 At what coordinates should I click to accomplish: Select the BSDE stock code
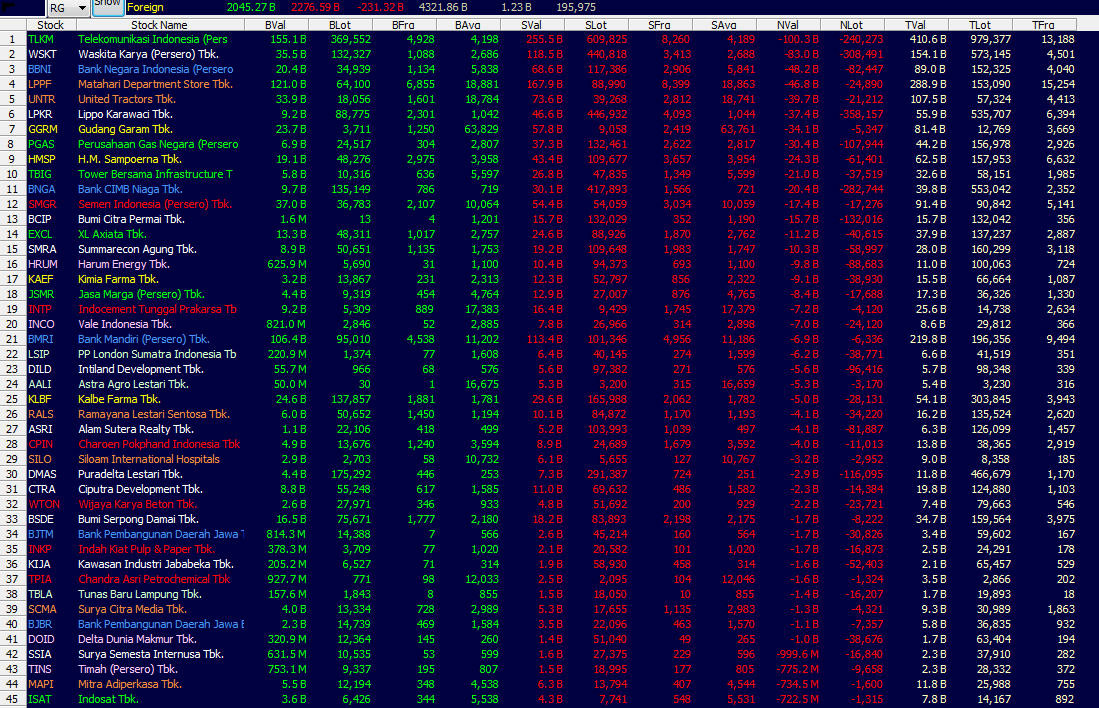click(41, 519)
